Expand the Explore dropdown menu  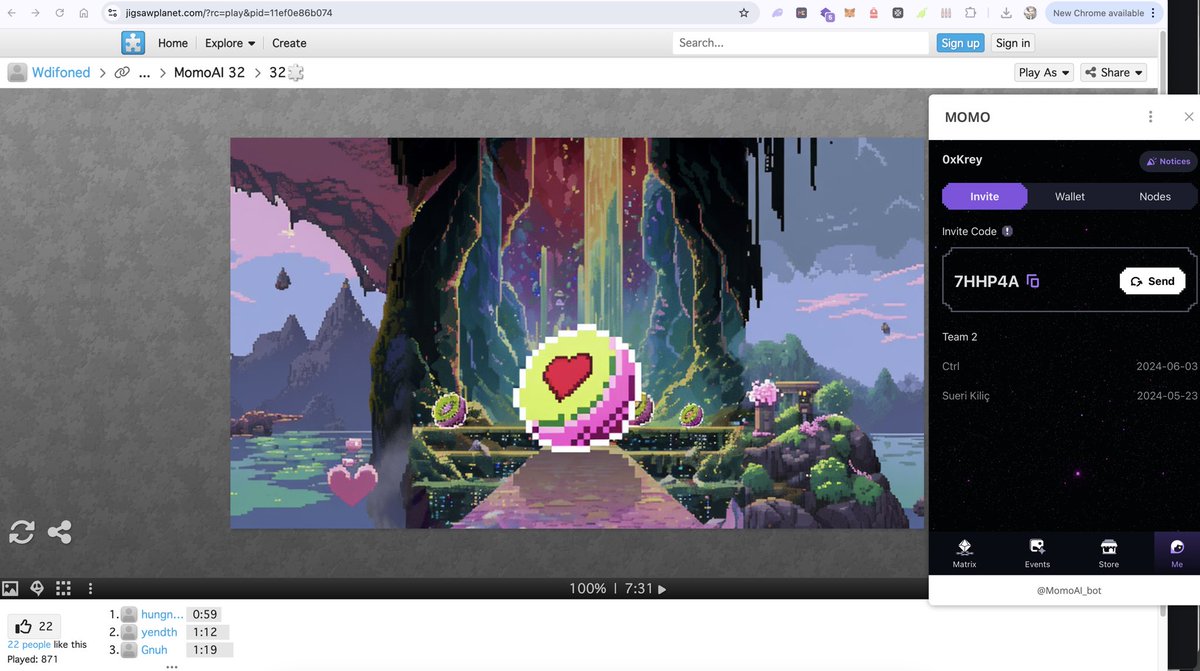point(230,43)
